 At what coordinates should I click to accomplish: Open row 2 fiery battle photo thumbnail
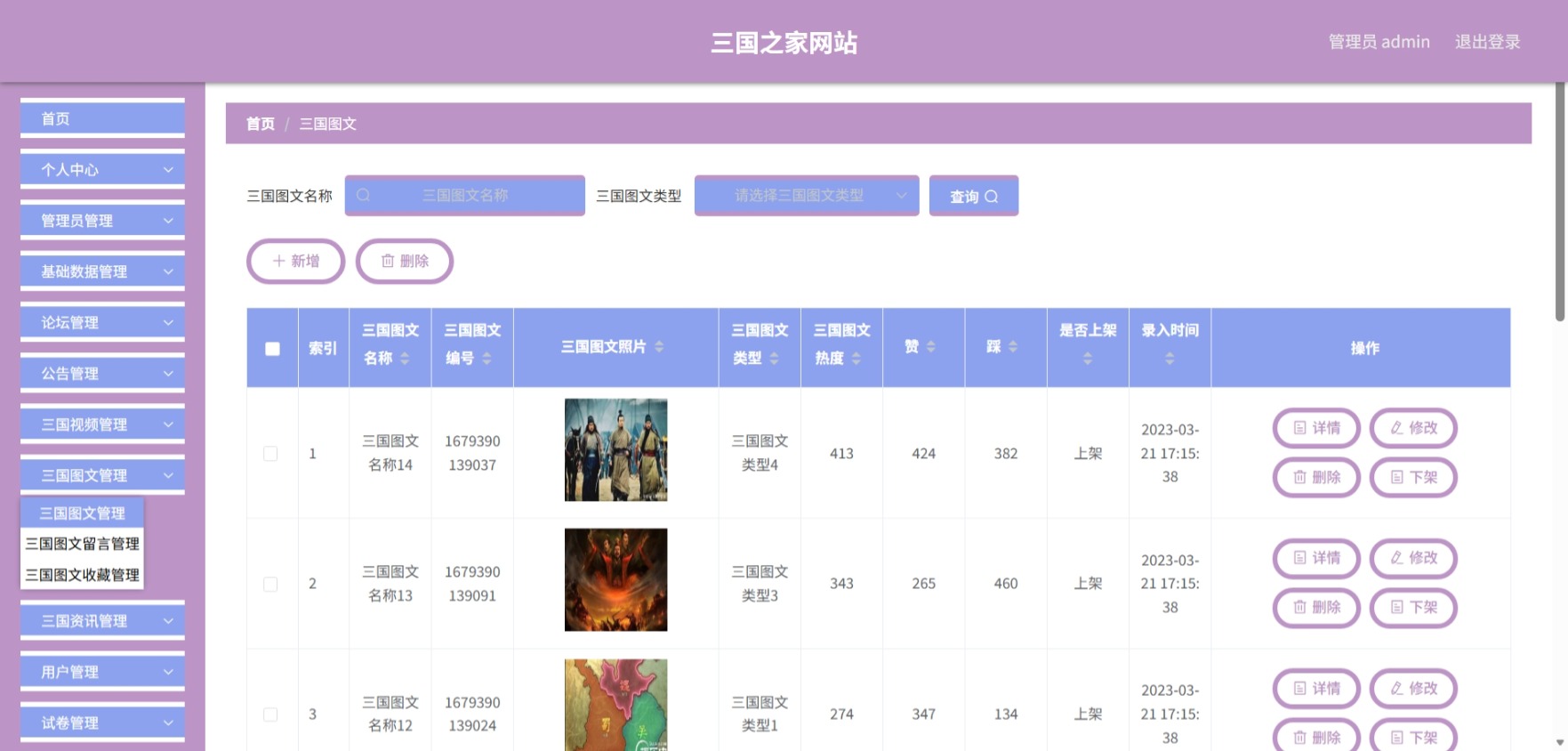[615, 580]
